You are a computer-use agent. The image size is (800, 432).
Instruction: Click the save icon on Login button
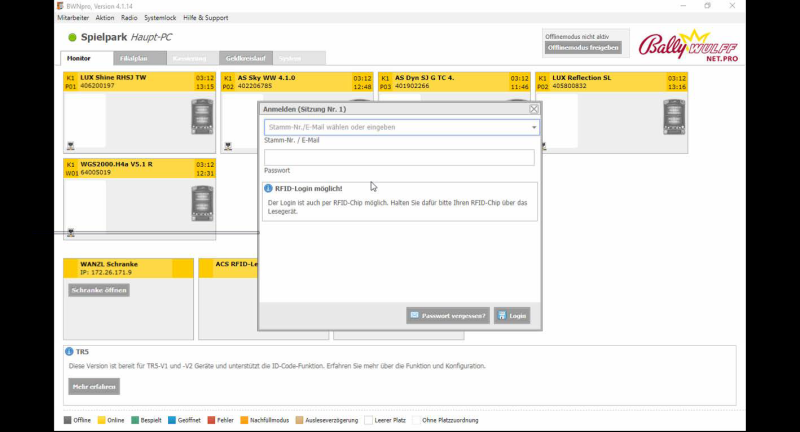[502, 316]
